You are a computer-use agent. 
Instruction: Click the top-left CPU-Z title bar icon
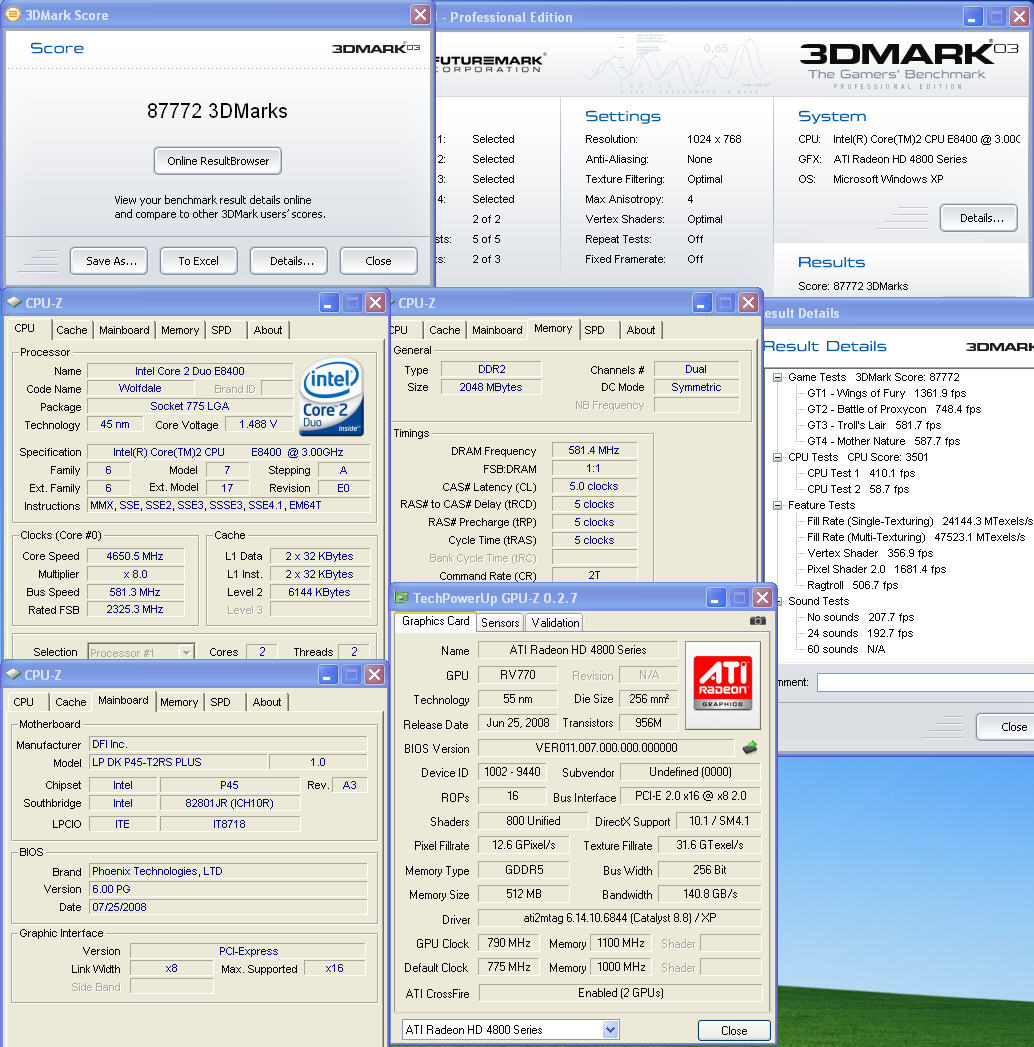tap(13, 302)
